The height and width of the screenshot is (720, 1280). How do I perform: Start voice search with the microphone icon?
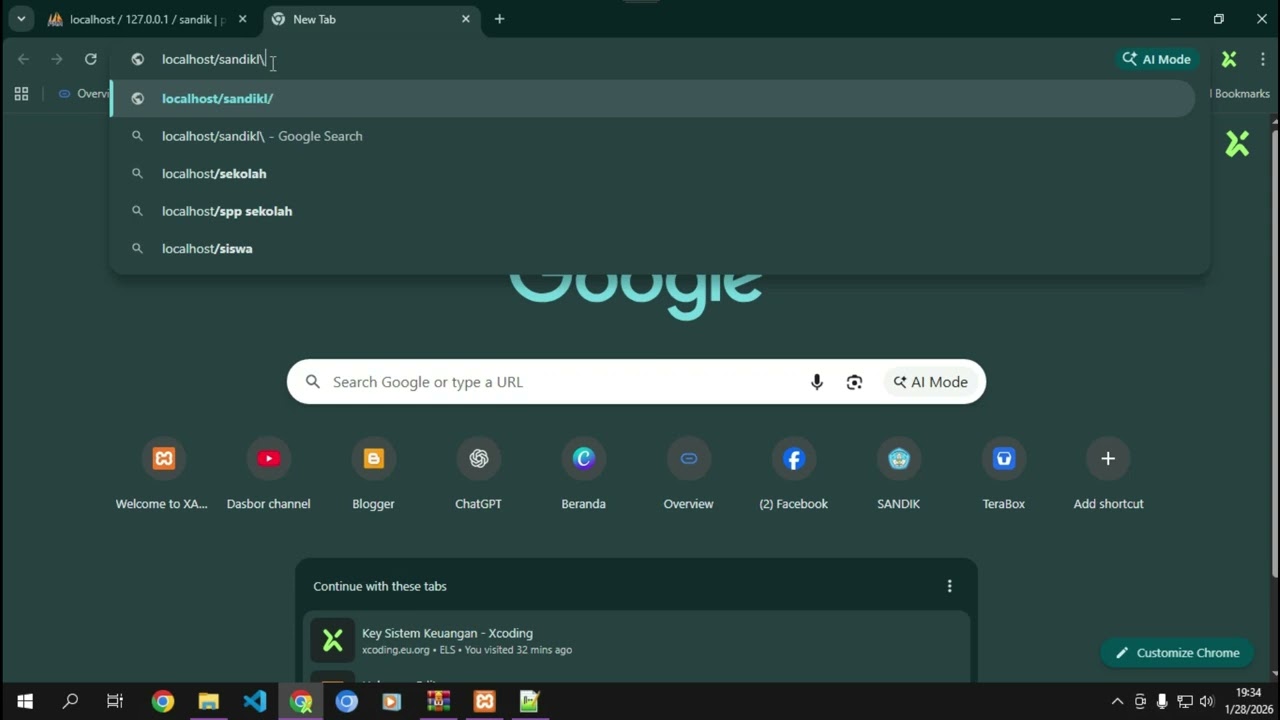(x=817, y=382)
